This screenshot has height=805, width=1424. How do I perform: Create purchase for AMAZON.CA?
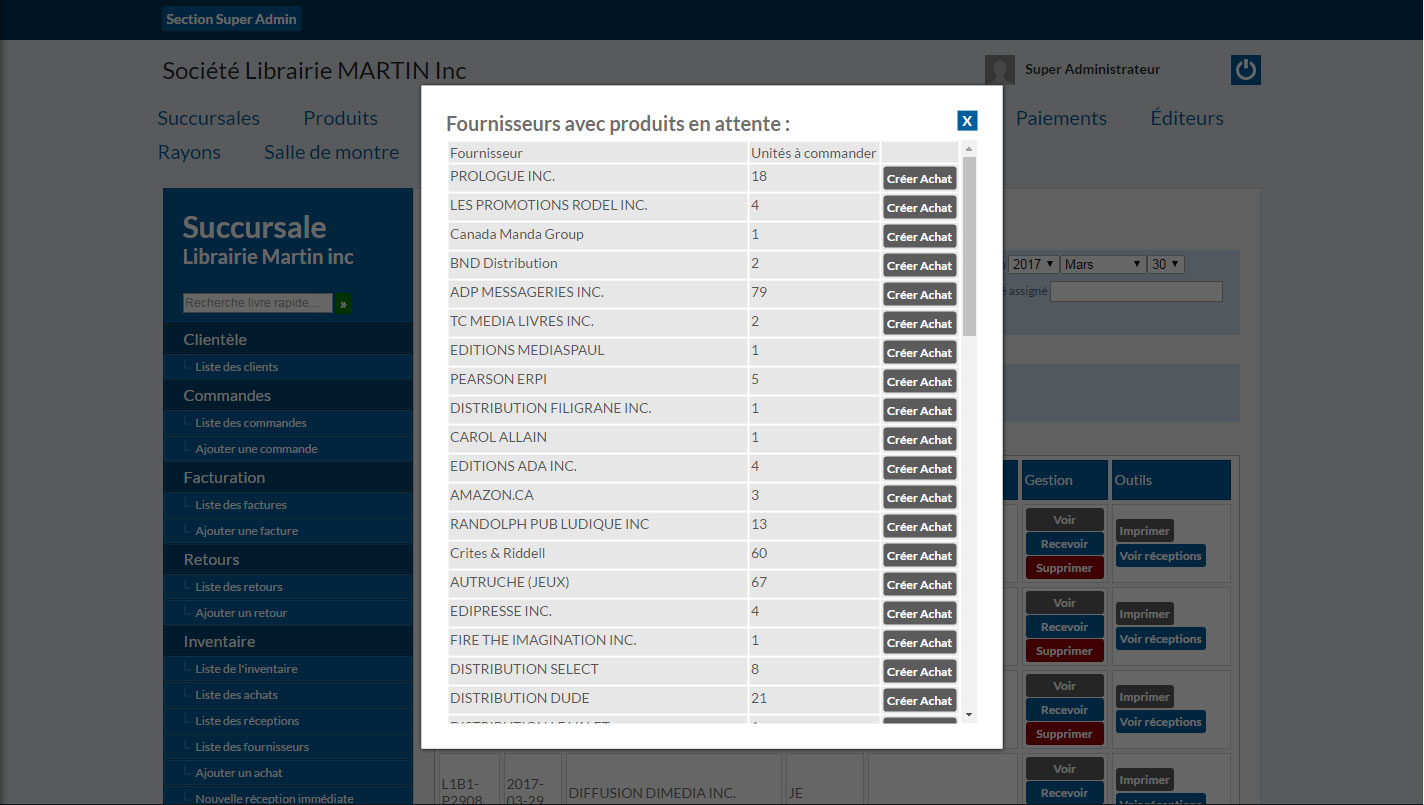pyautogui.click(x=919, y=498)
